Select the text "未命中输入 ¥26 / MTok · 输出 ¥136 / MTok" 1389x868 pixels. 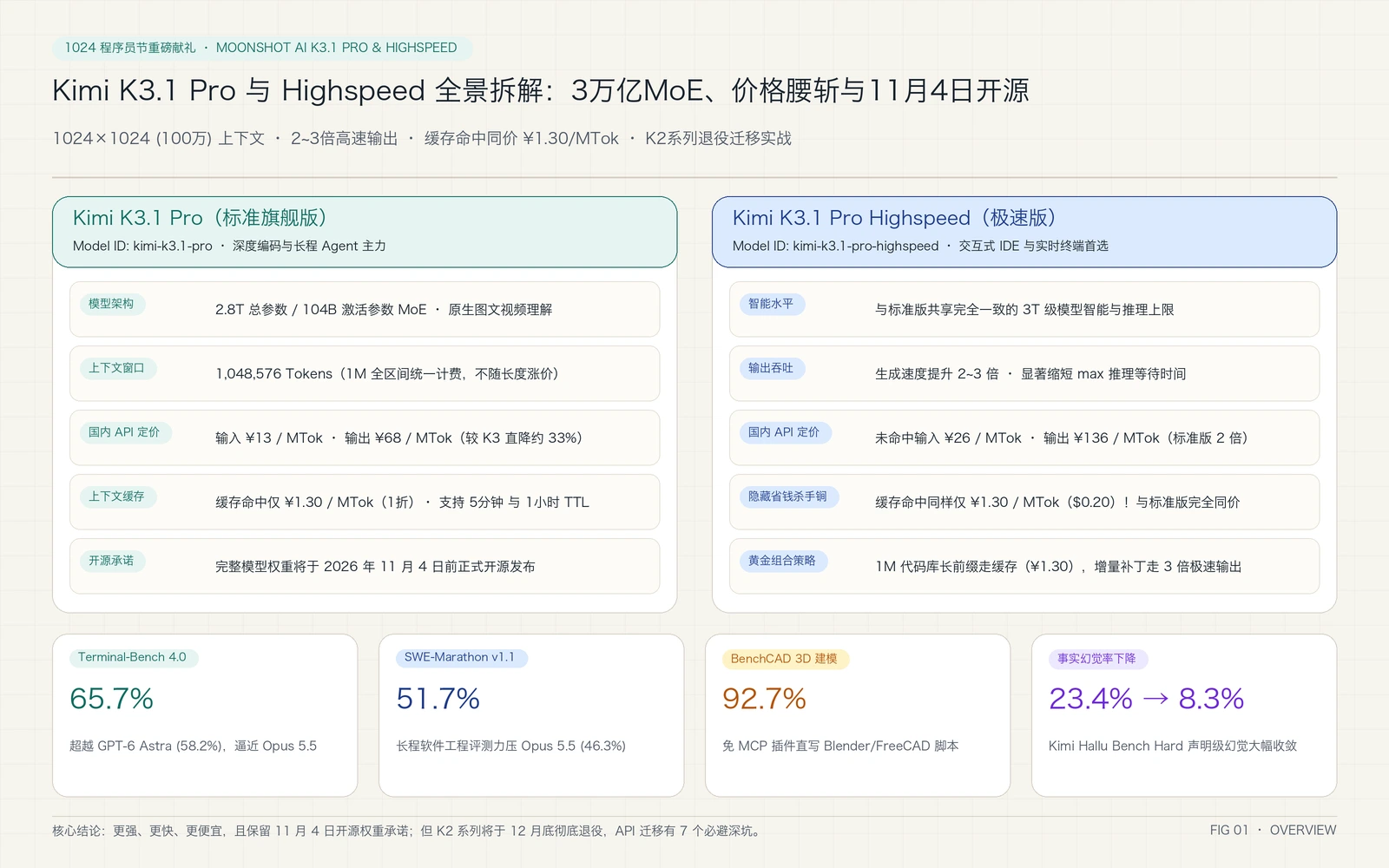[x=1017, y=438]
